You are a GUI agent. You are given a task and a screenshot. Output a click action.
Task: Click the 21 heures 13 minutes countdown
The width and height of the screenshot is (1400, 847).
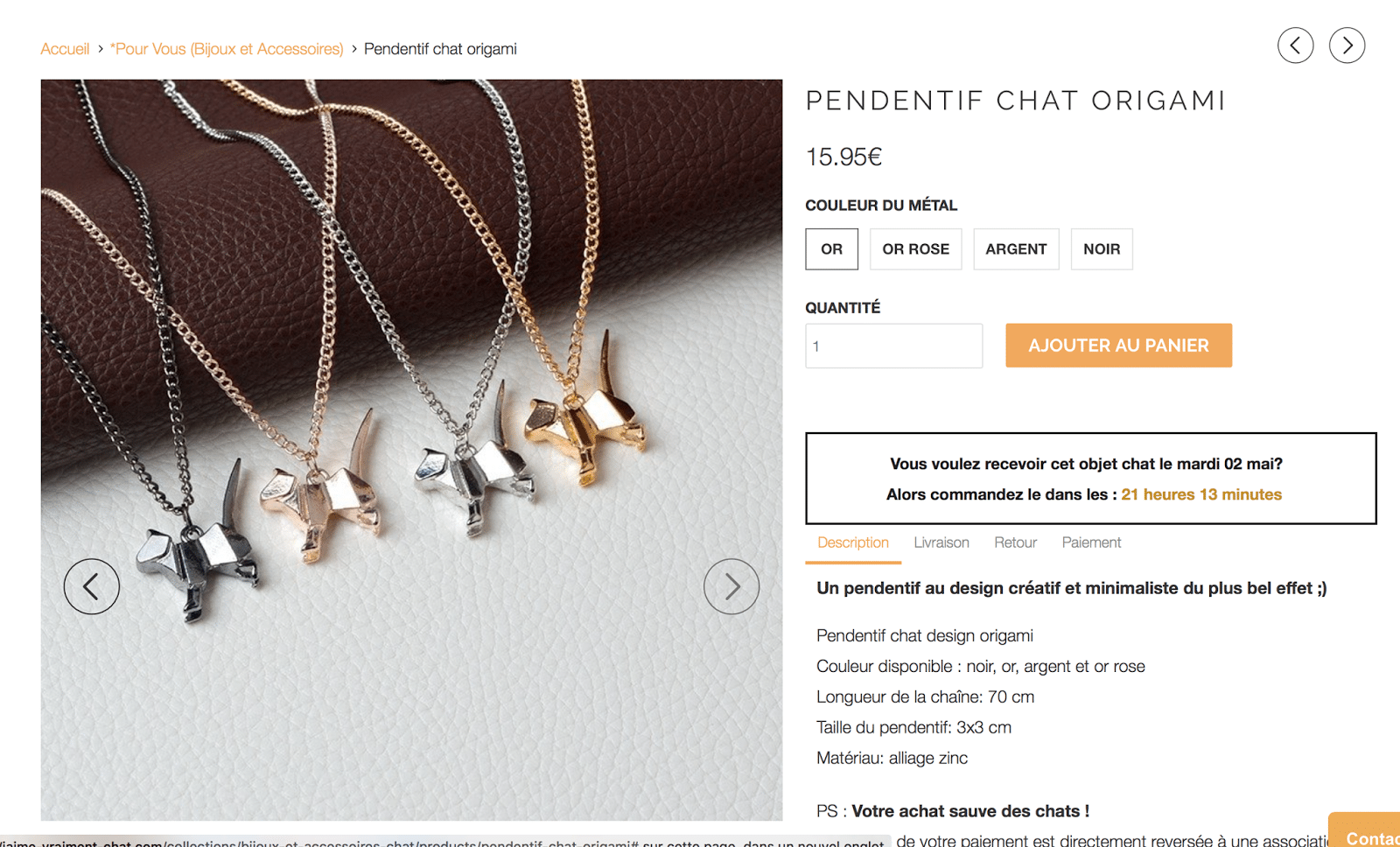point(1201,494)
